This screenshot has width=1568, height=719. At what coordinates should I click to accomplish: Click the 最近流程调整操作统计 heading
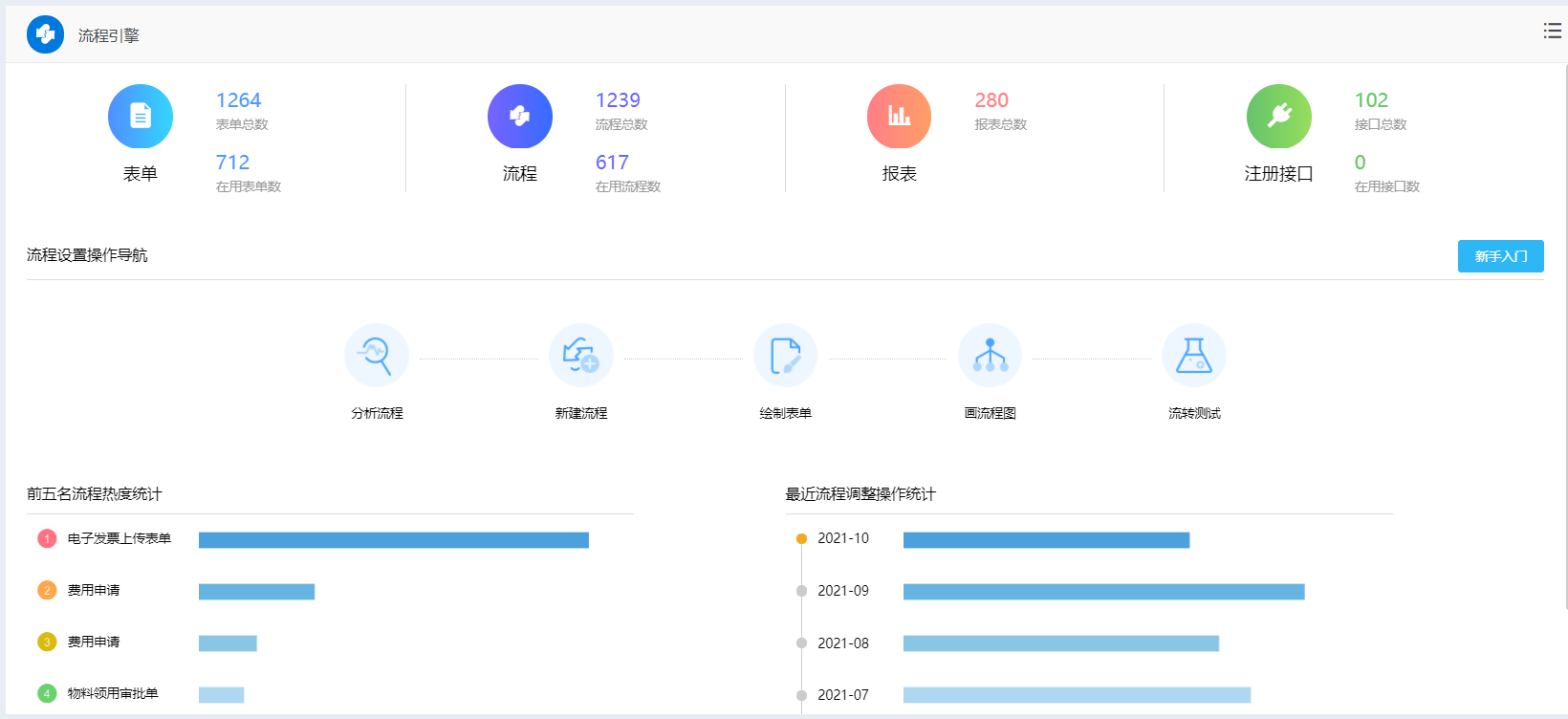pos(860,494)
